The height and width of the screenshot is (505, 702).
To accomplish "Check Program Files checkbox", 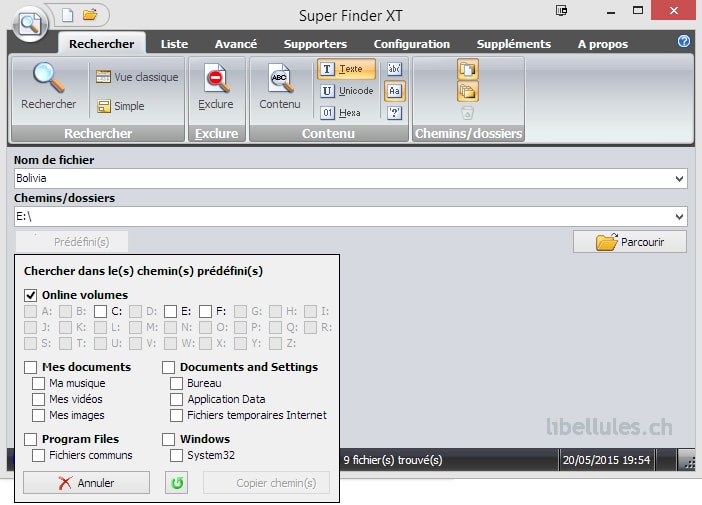I will click(30, 439).
